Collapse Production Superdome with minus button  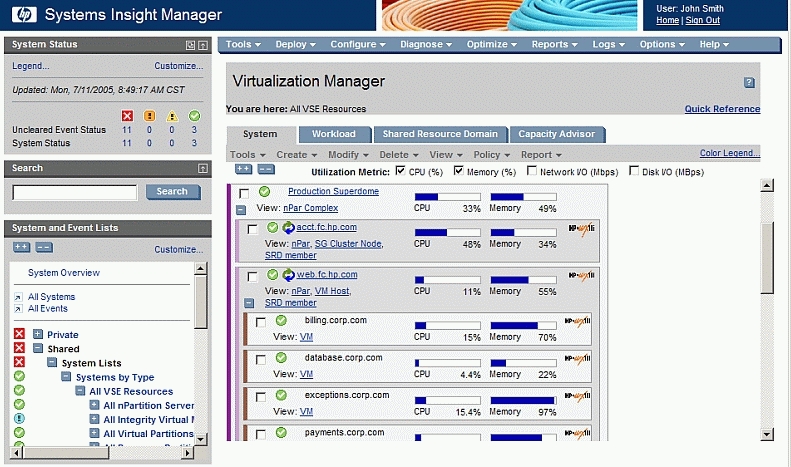point(241,209)
